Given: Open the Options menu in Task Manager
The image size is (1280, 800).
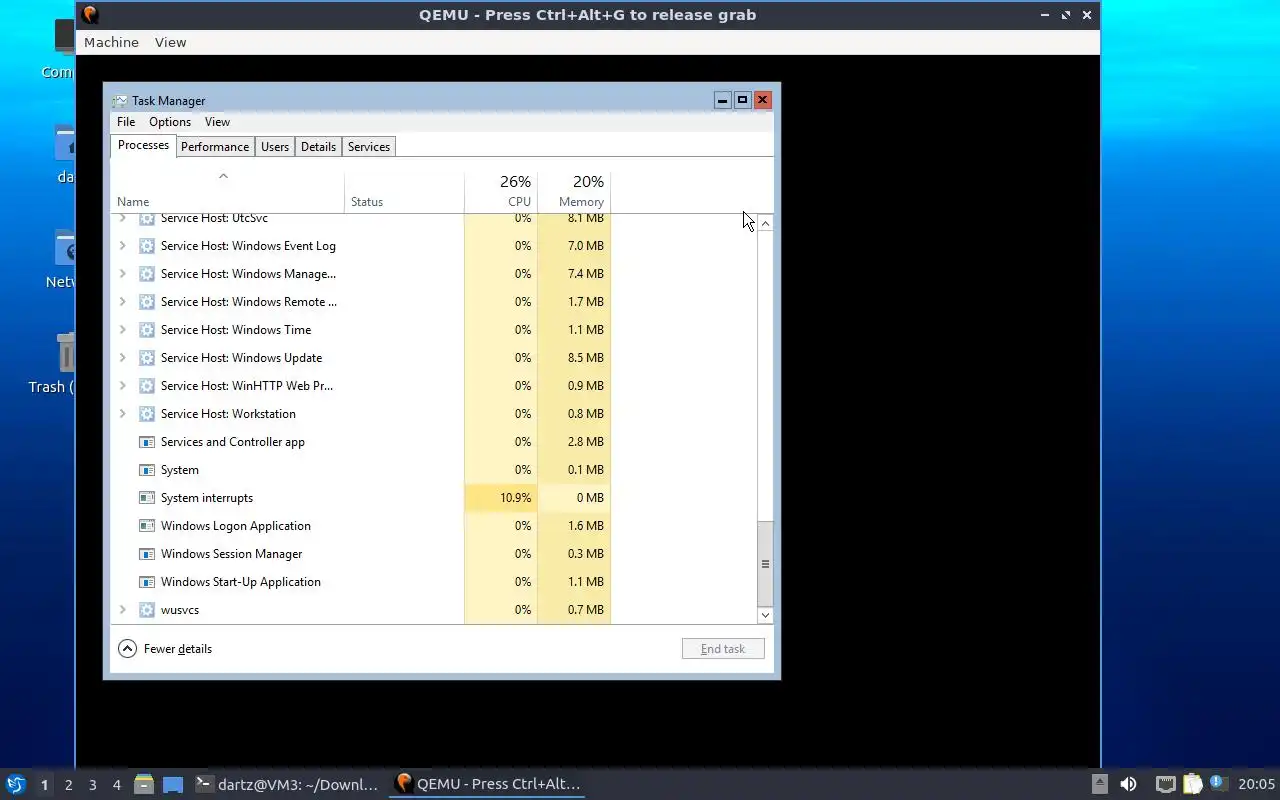Looking at the screenshot, I should (x=170, y=122).
